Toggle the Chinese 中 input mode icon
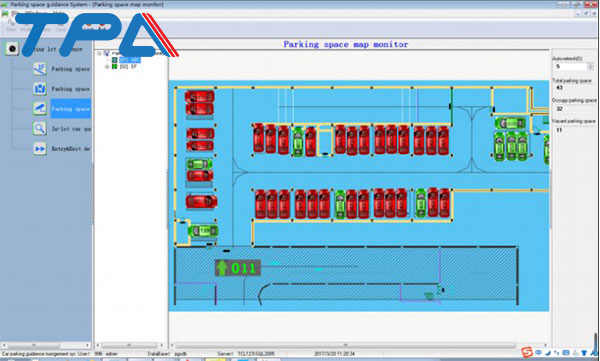The image size is (600, 361). click(539, 353)
